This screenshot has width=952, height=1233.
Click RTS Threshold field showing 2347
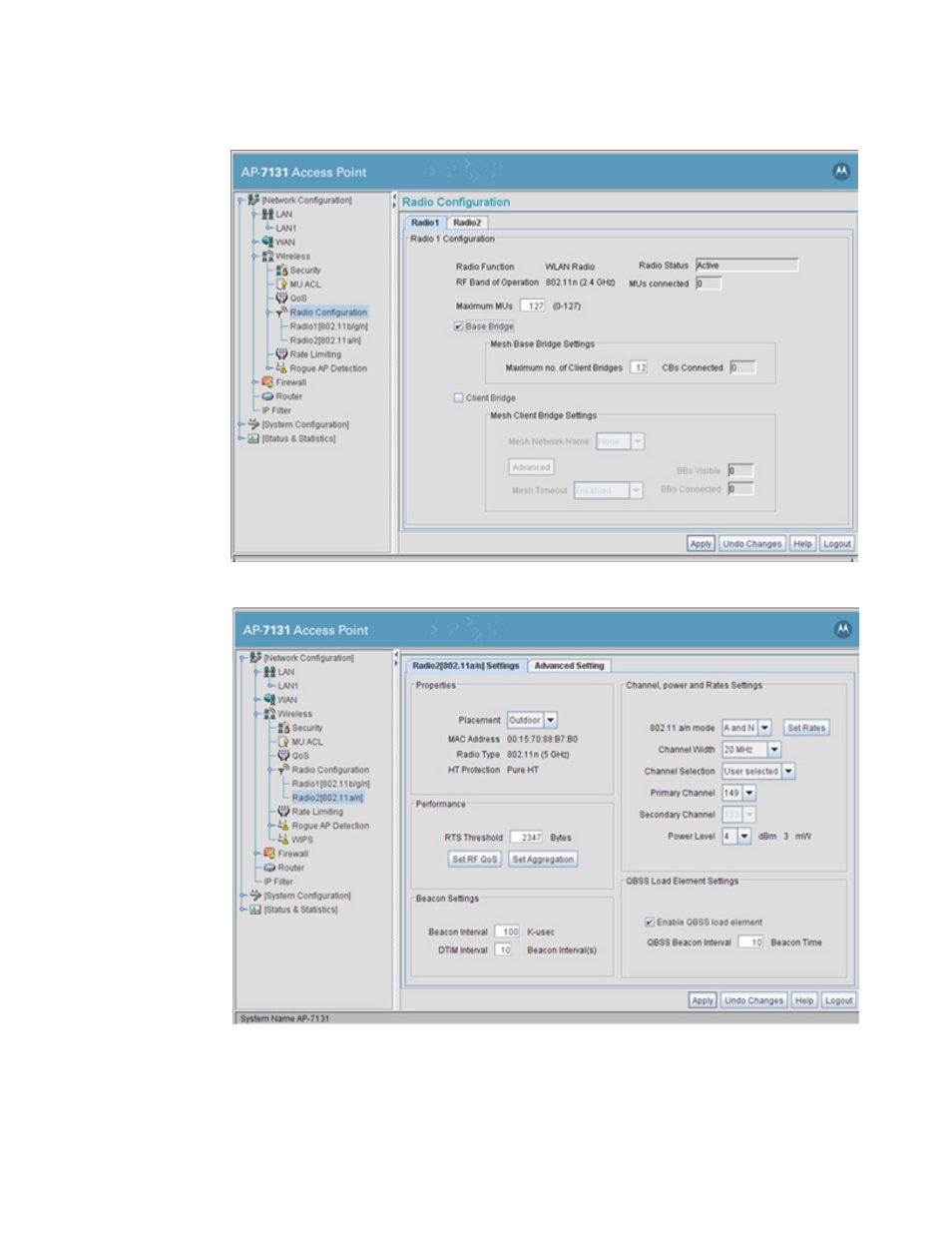[526, 838]
